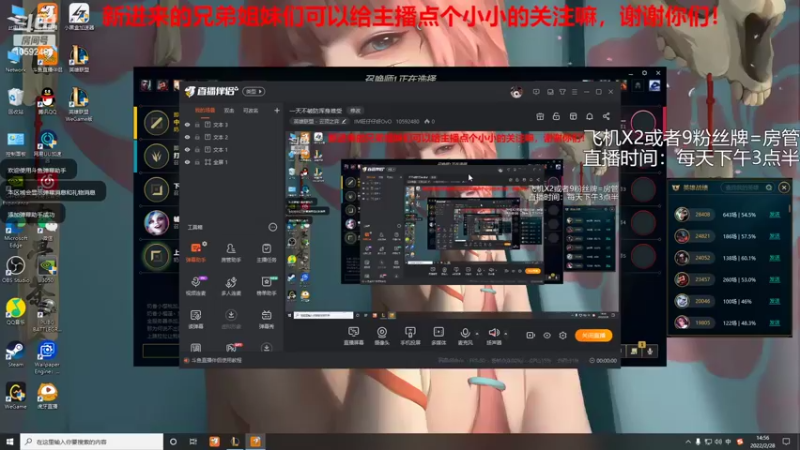Open QQ音乐 desktop shortcut

tap(15, 311)
